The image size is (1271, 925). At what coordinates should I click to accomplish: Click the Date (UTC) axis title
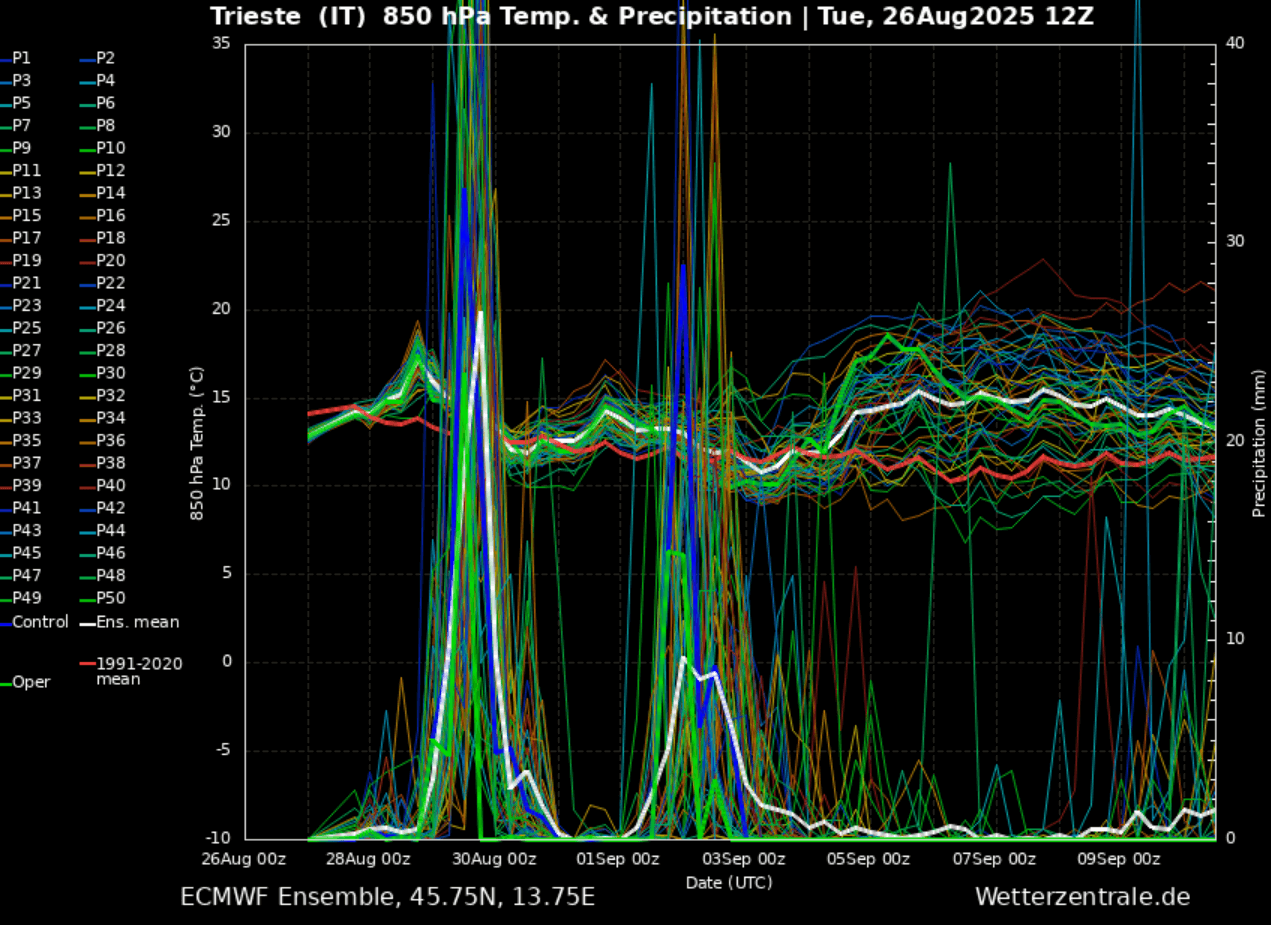tap(729, 883)
